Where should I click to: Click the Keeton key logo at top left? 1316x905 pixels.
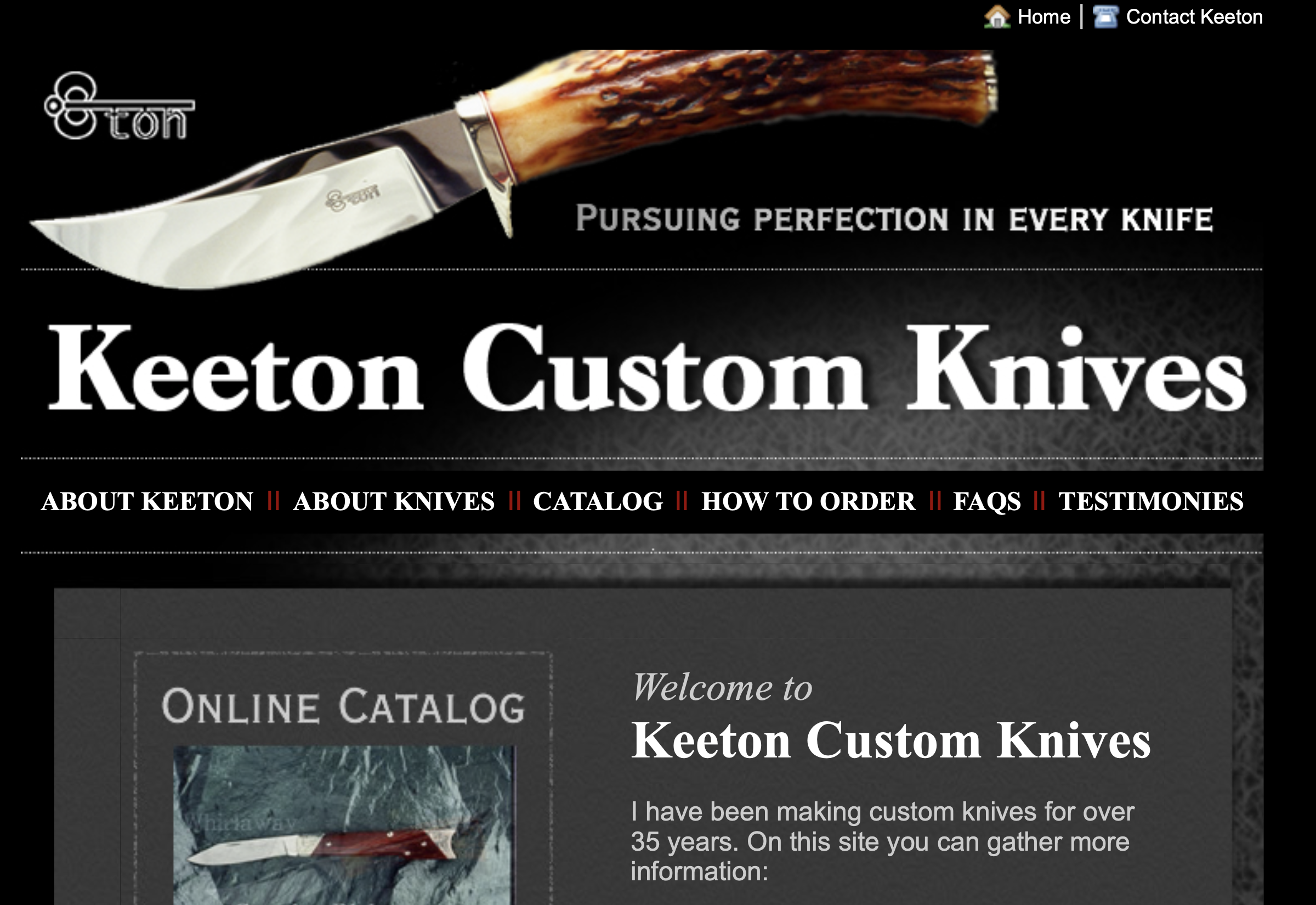click(x=120, y=106)
